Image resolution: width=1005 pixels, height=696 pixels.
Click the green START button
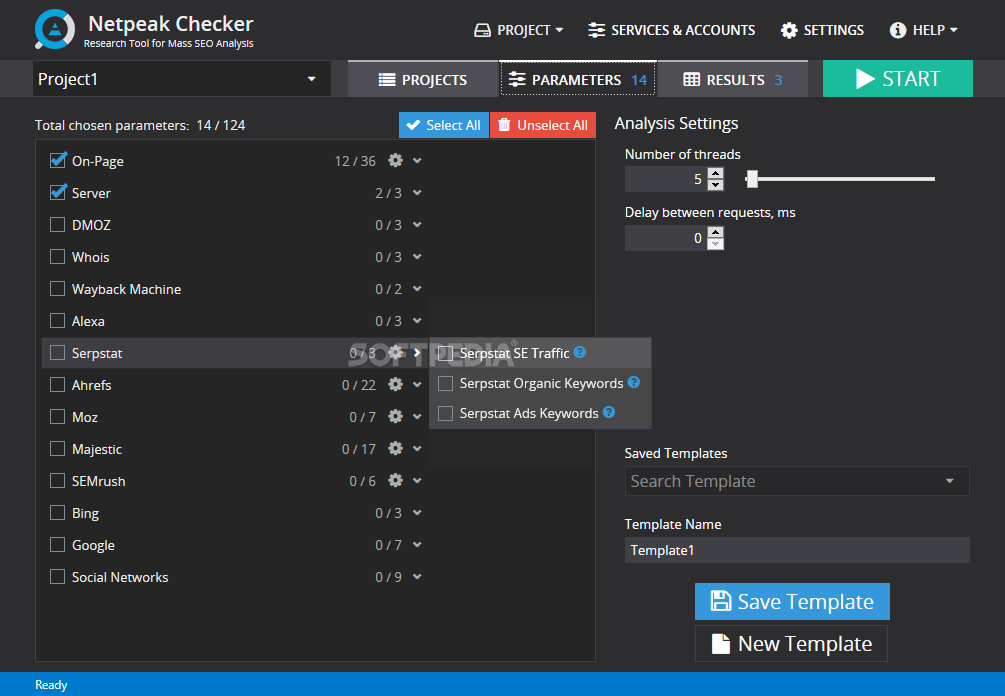pyautogui.click(x=897, y=79)
